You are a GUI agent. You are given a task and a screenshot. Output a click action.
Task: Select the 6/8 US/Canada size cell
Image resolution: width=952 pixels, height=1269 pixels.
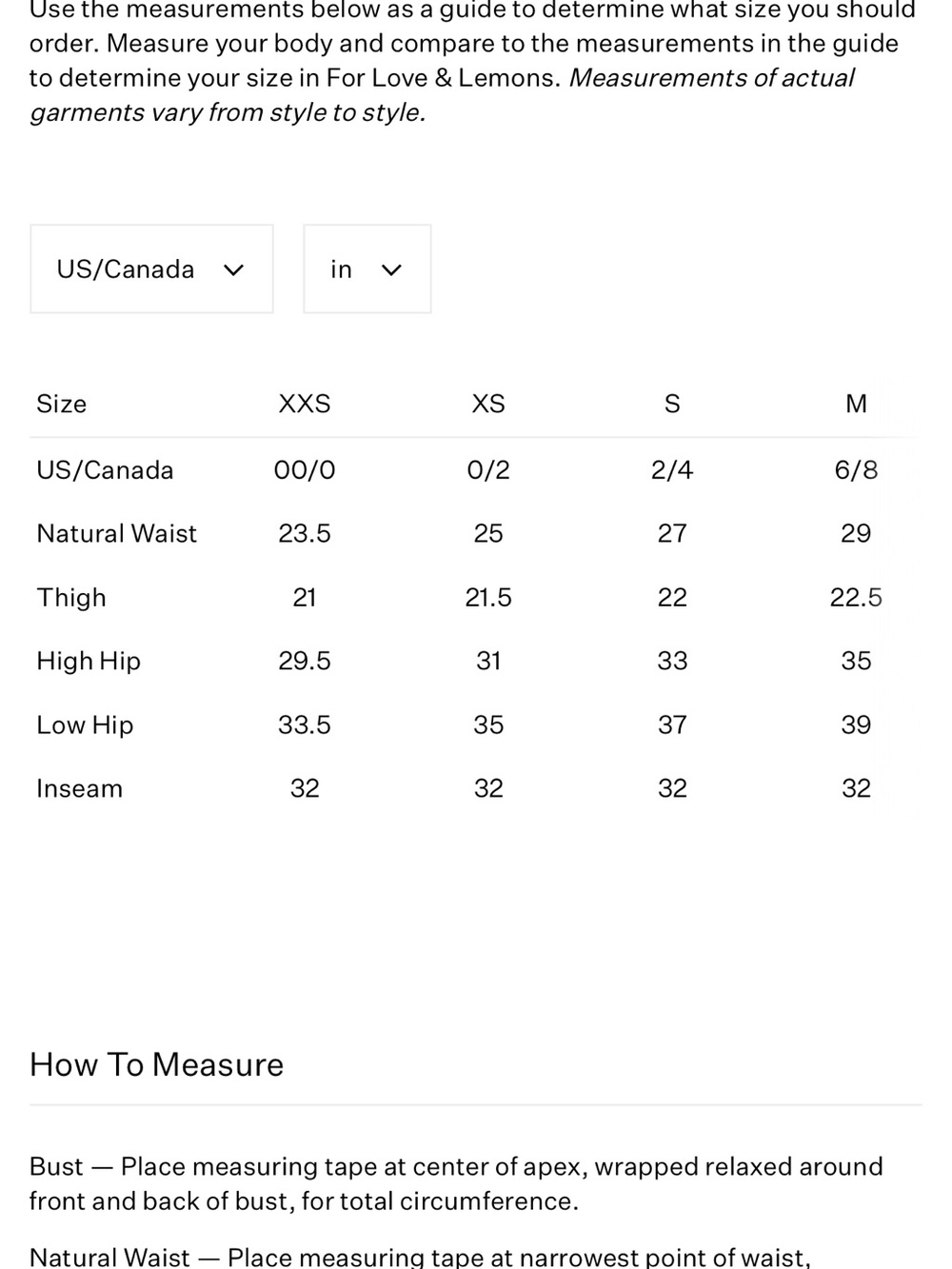tap(856, 470)
